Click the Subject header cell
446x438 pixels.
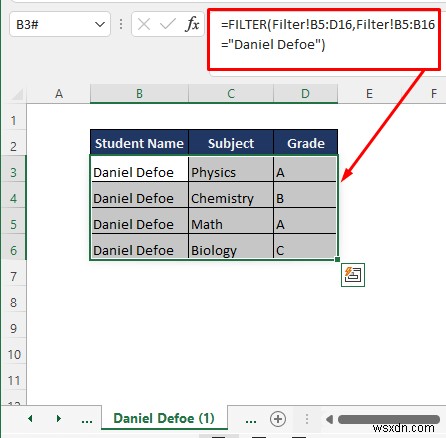pos(231,143)
